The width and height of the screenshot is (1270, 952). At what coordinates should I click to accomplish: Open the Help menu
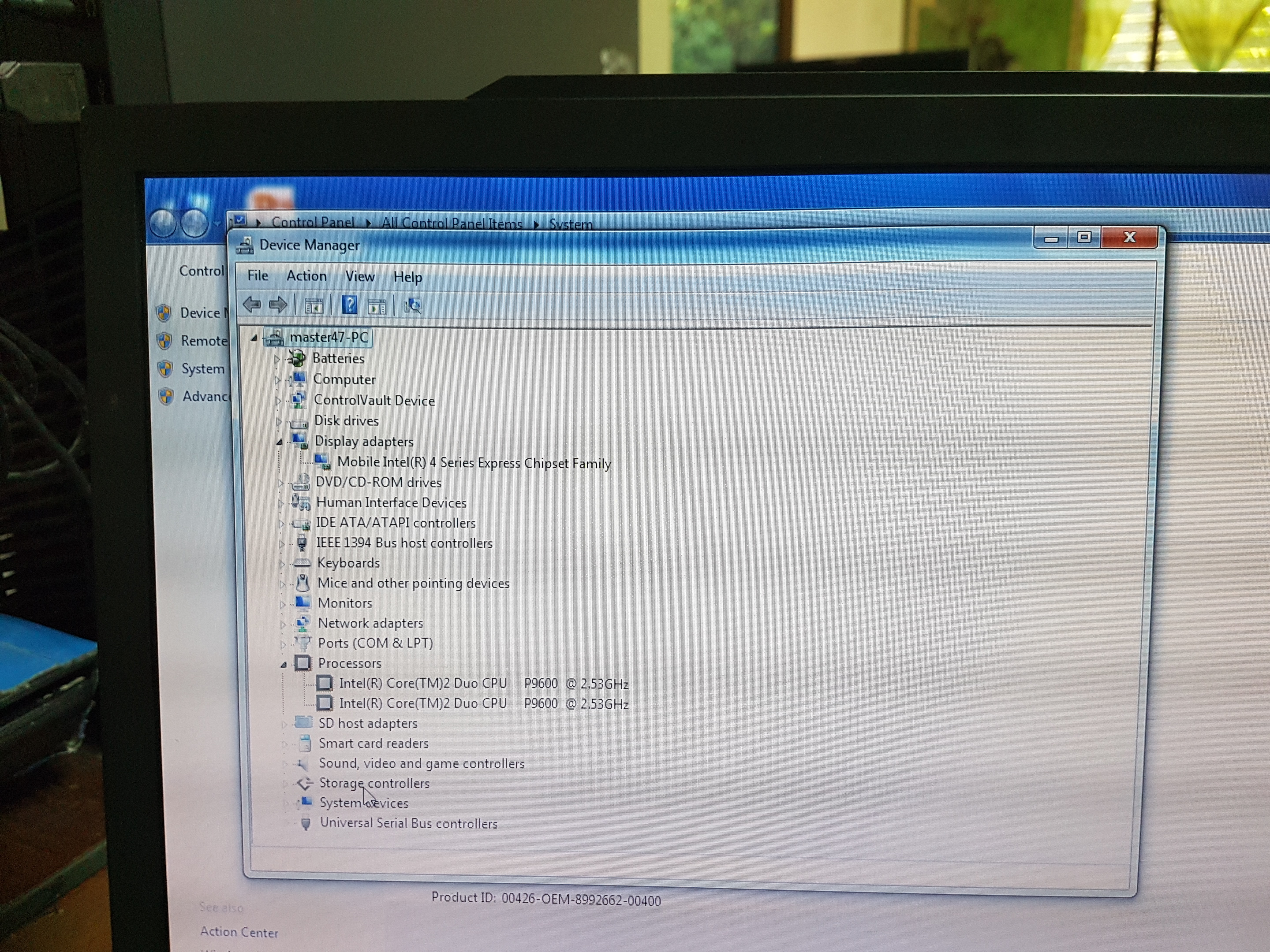pyautogui.click(x=407, y=277)
